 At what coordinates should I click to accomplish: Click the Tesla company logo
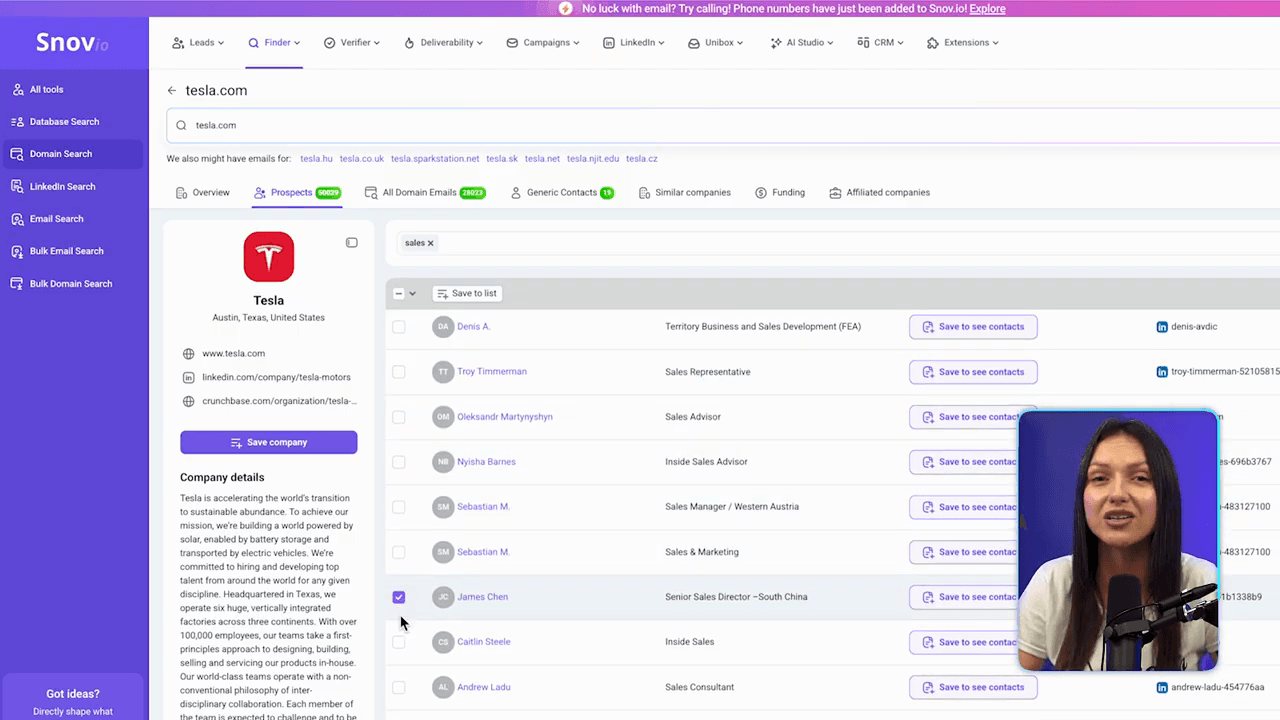[269, 257]
